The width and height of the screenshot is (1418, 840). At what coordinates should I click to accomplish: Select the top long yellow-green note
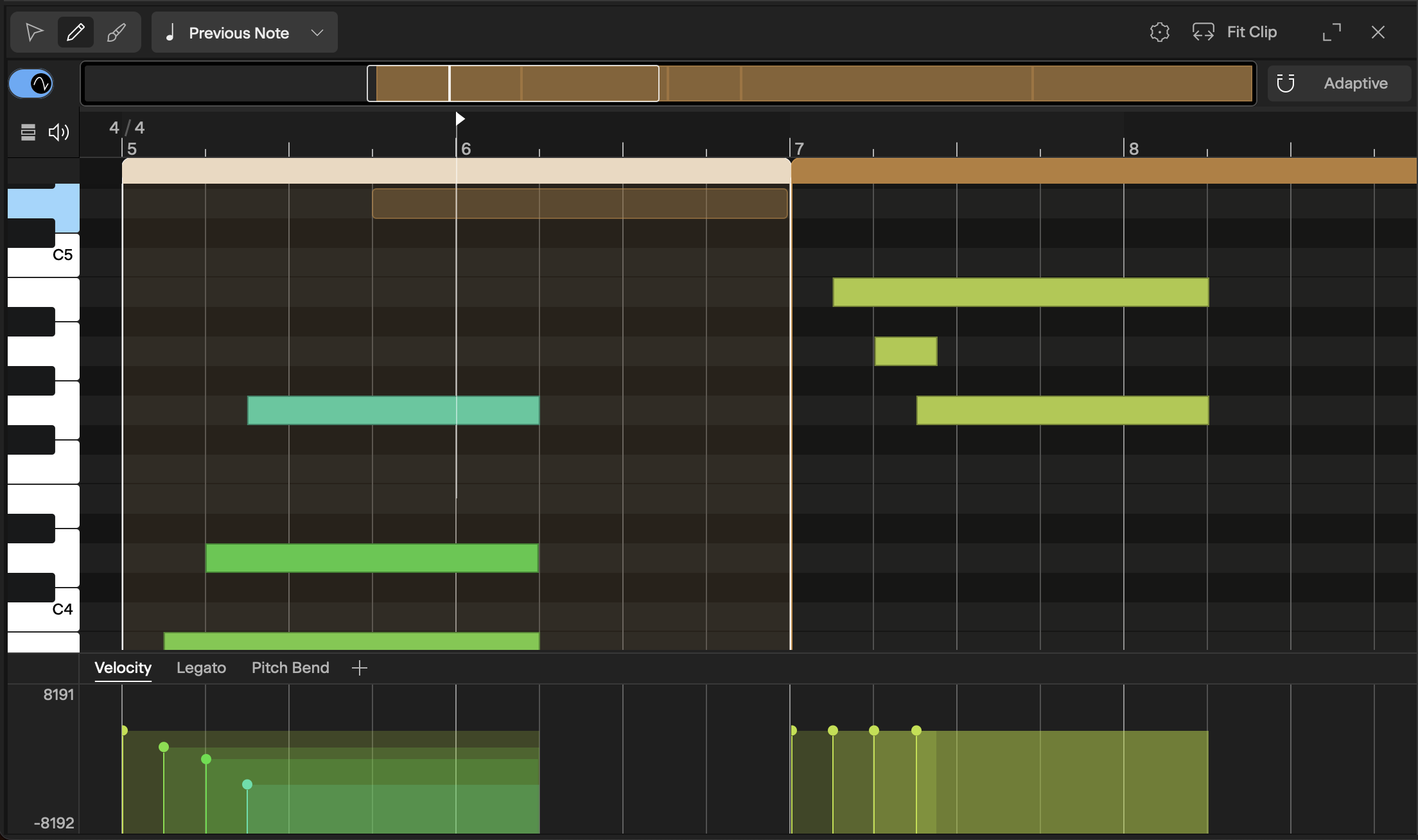click(x=1020, y=292)
